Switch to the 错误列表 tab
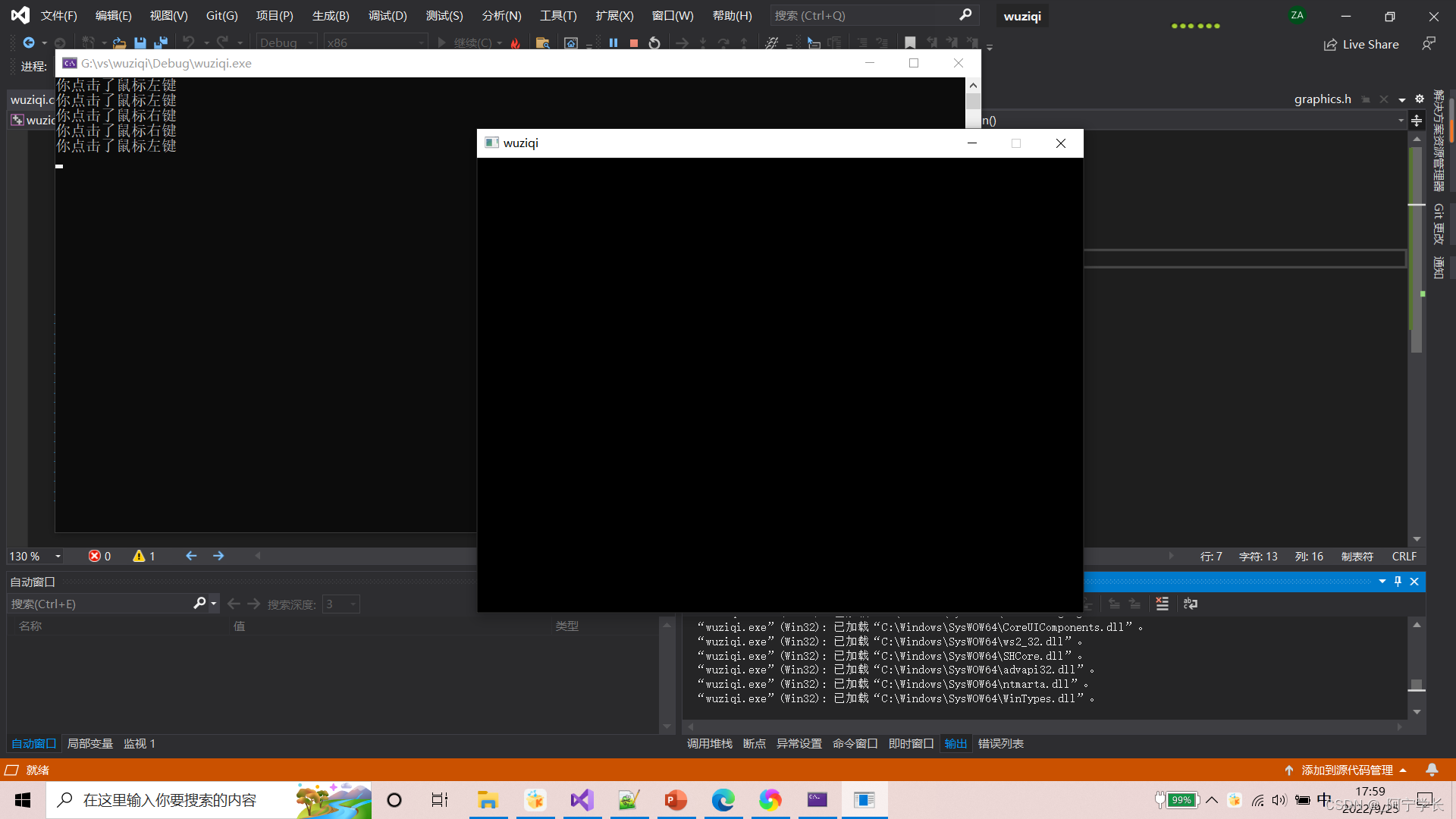This screenshot has height=819, width=1456. point(1000,743)
